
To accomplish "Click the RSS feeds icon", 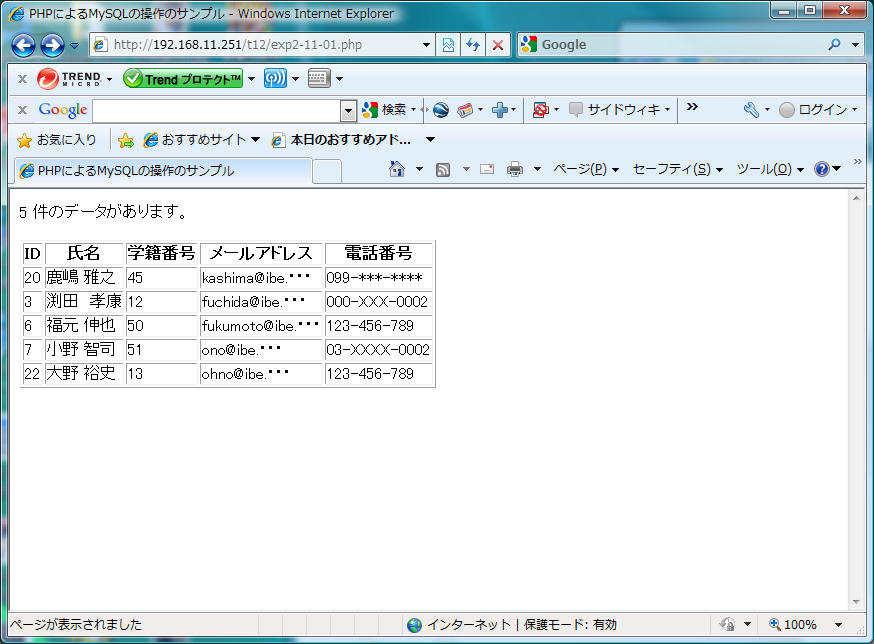I will 443,169.
